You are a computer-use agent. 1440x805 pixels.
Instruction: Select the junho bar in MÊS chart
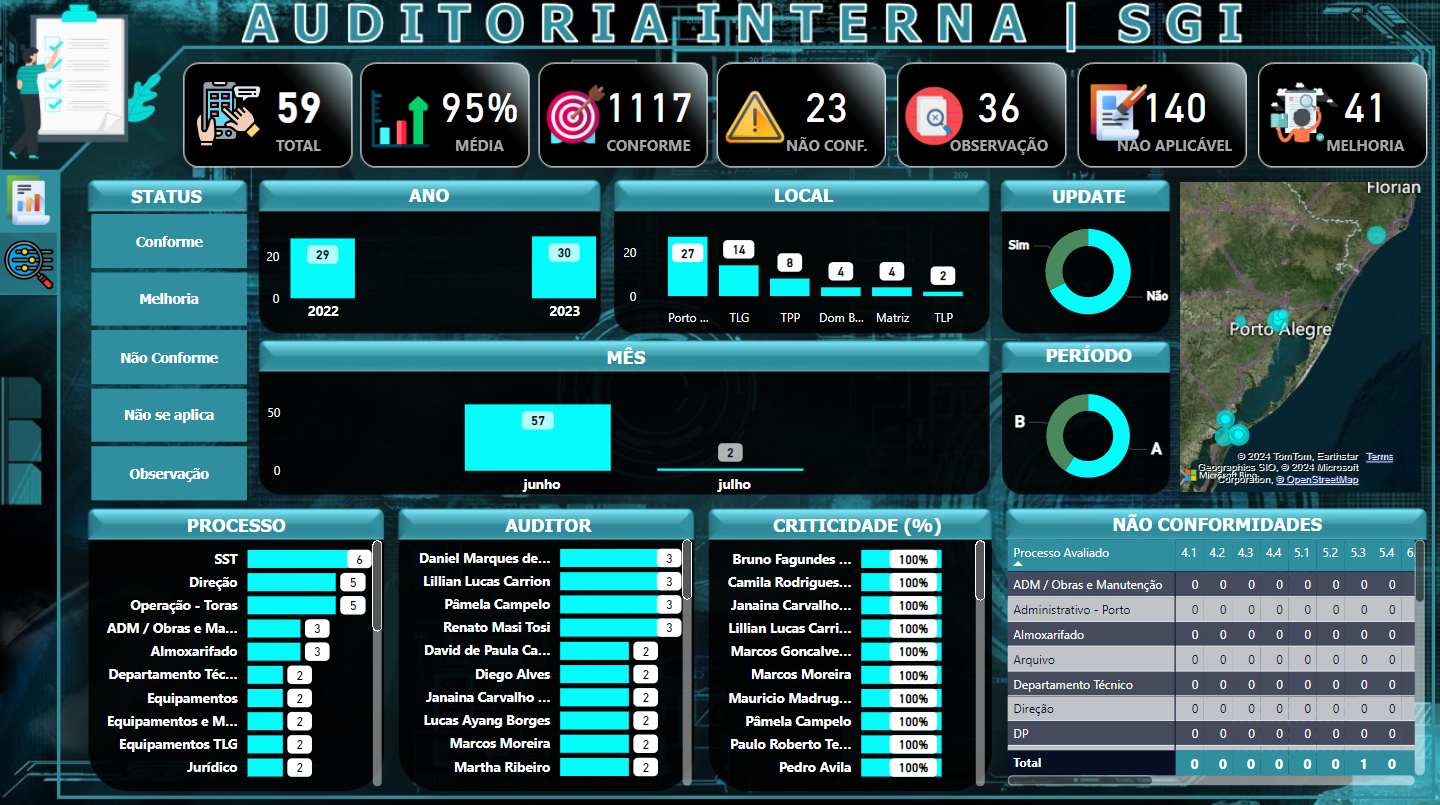click(537, 437)
